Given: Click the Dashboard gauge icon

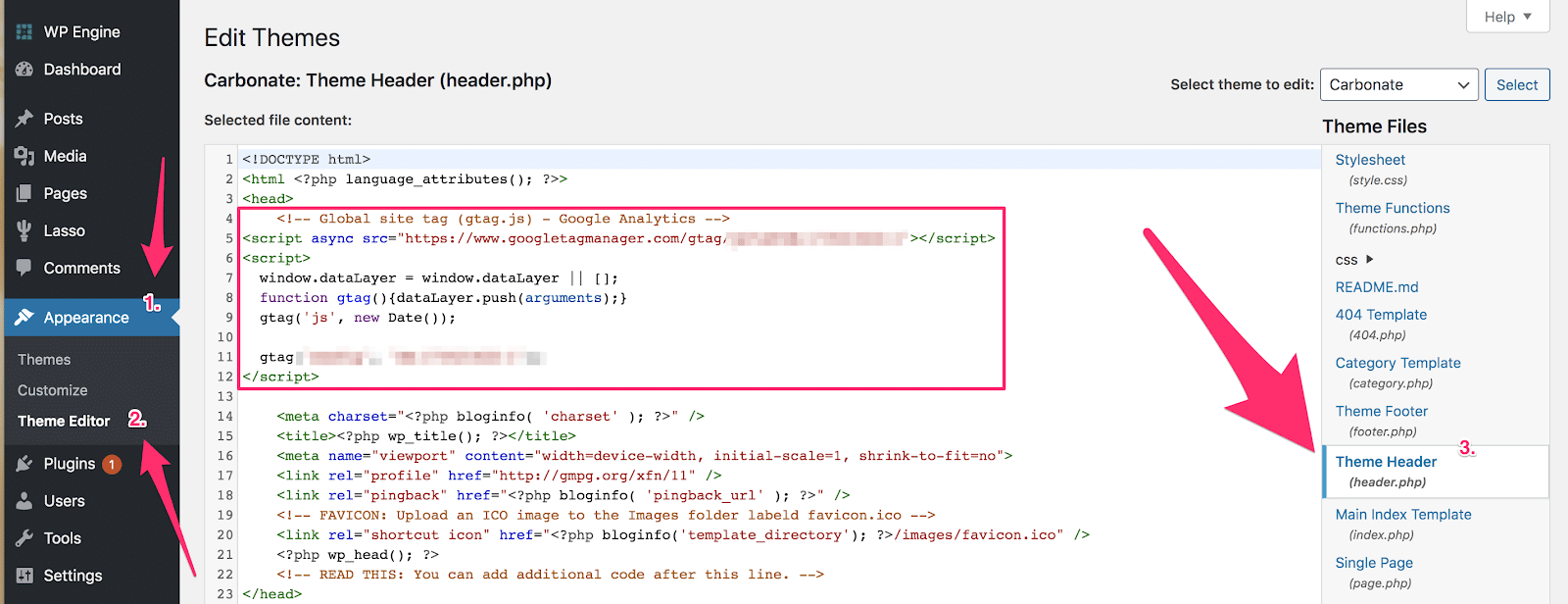Looking at the screenshot, I should 24,70.
